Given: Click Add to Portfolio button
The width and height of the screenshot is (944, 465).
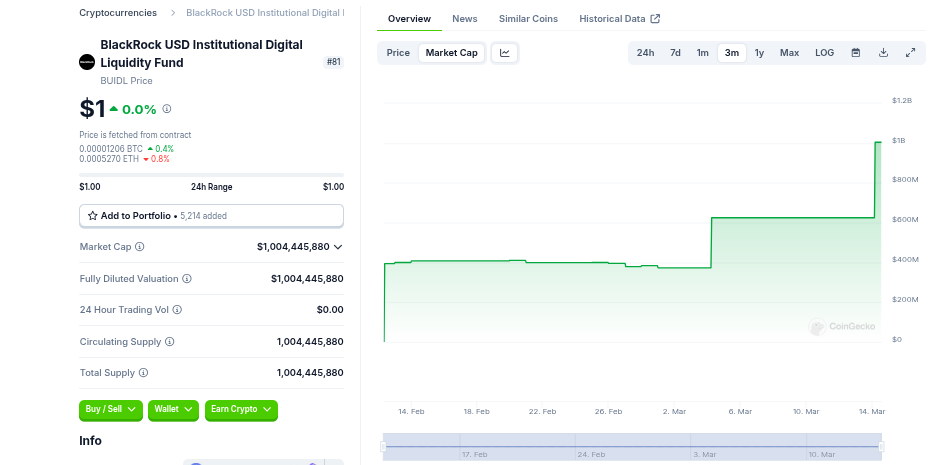Looking at the screenshot, I should (211, 216).
